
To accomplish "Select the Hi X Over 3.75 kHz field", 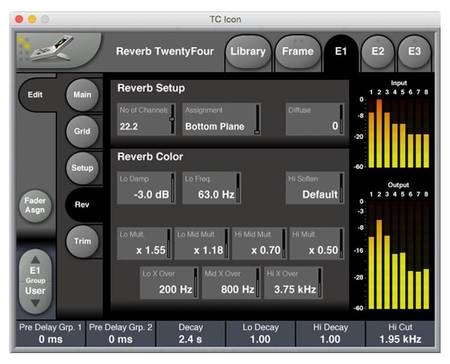I will pos(293,283).
